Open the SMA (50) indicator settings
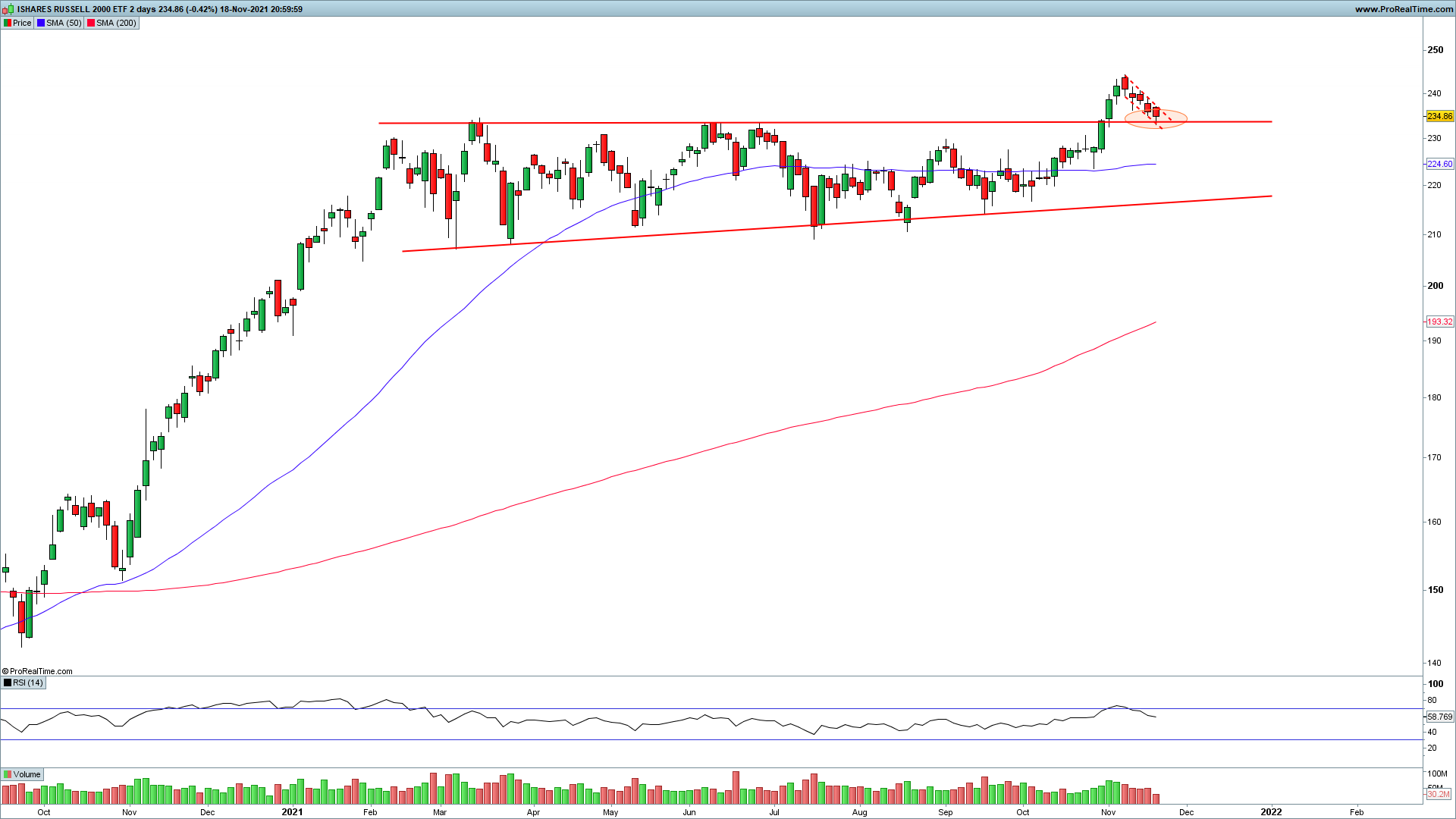 tap(64, 23)
